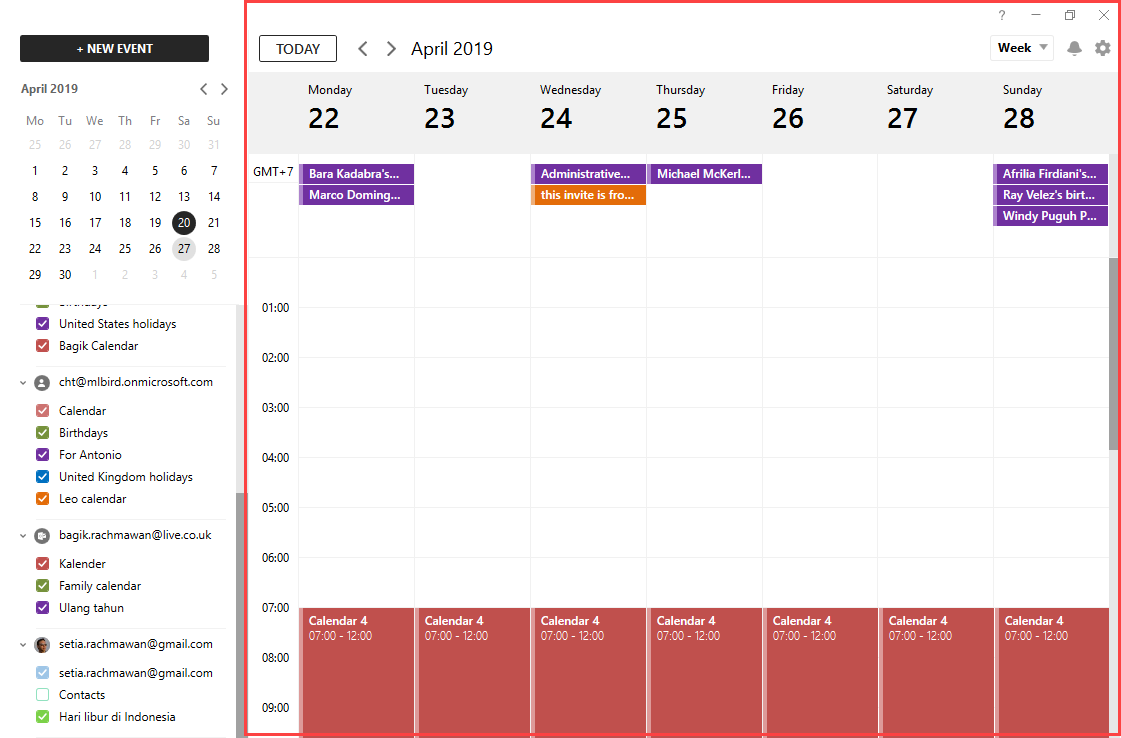This screenshot has height=738, width=1121.
Task: Enable the Contacts calendar checkbox
Action: 42,695
